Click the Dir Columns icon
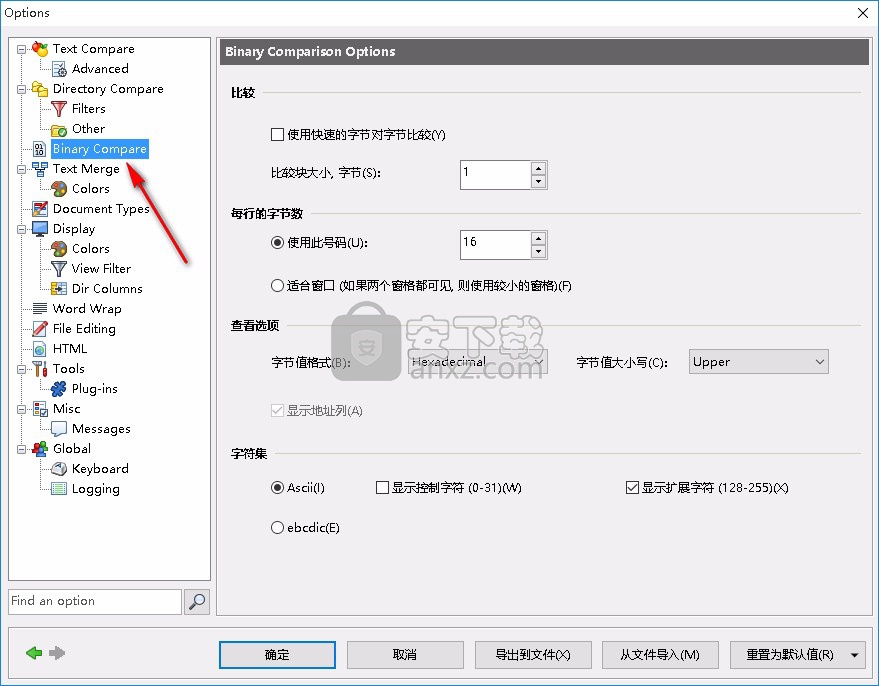Image resolution: width=879 pixels, height=686 pixels. [x=59, y=289]
